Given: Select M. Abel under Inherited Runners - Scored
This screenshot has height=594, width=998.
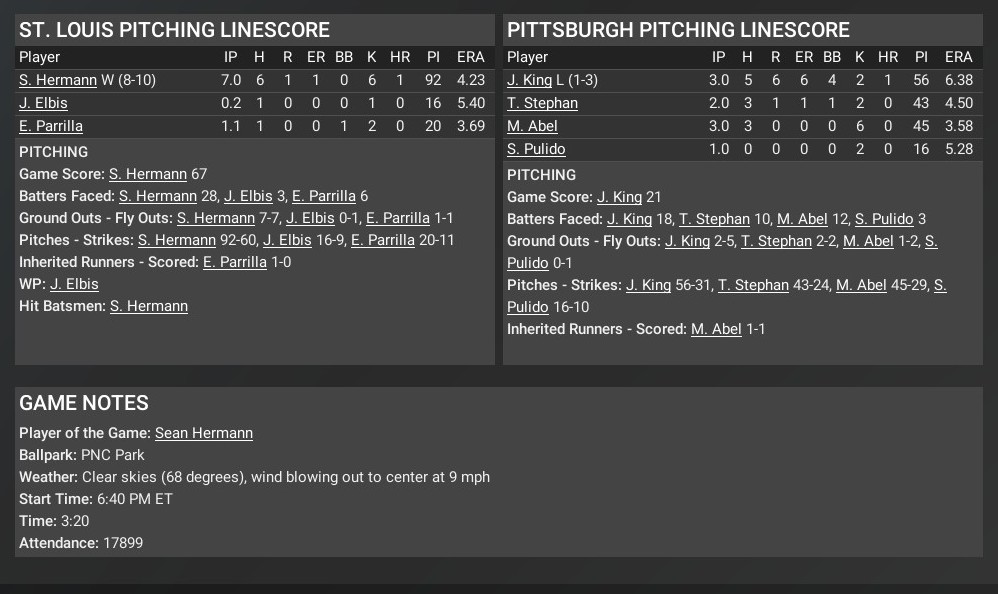Looking at the screenshot, I should (x=716, y=329).
